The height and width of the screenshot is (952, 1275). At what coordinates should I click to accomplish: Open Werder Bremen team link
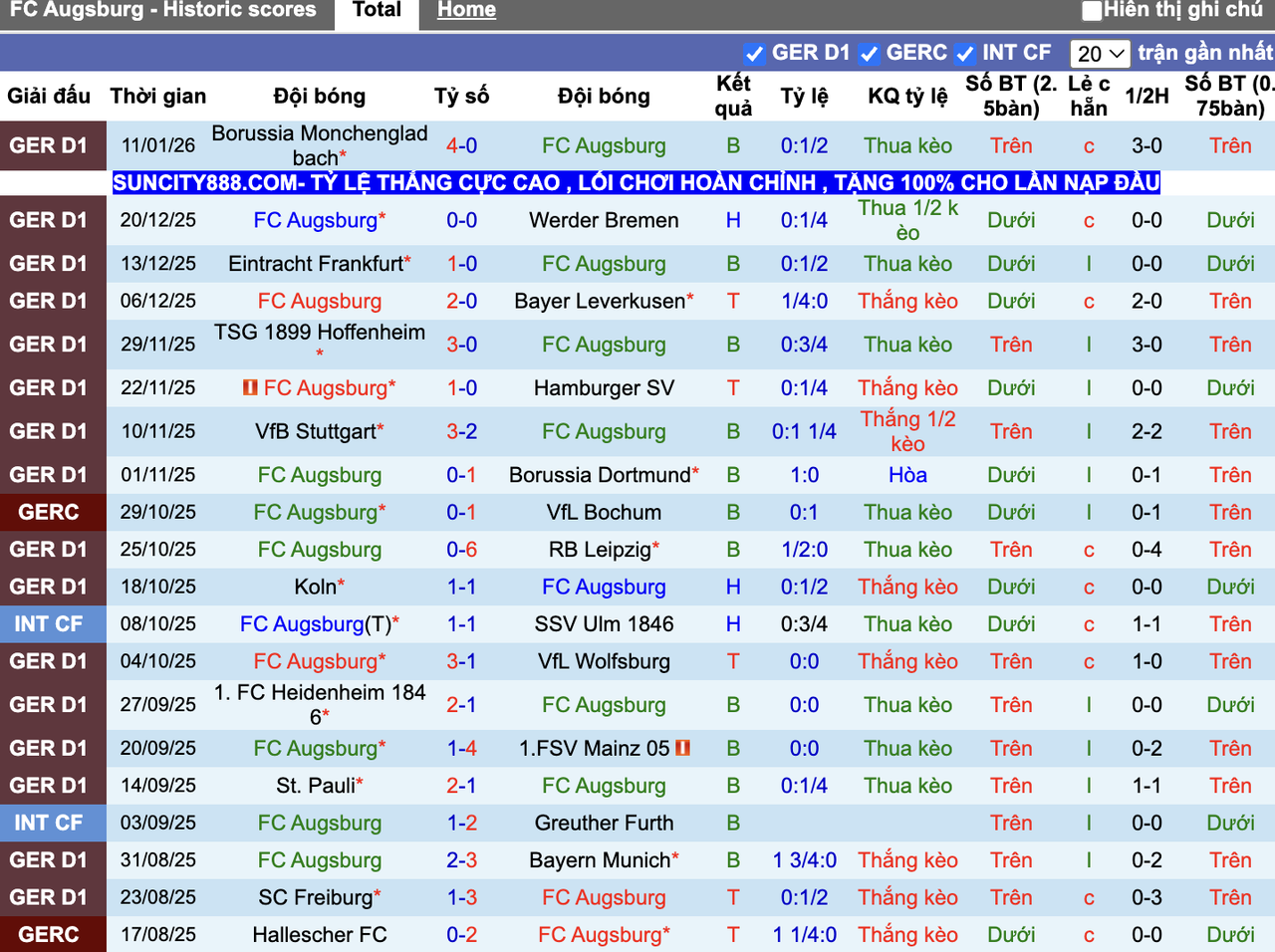604,220
